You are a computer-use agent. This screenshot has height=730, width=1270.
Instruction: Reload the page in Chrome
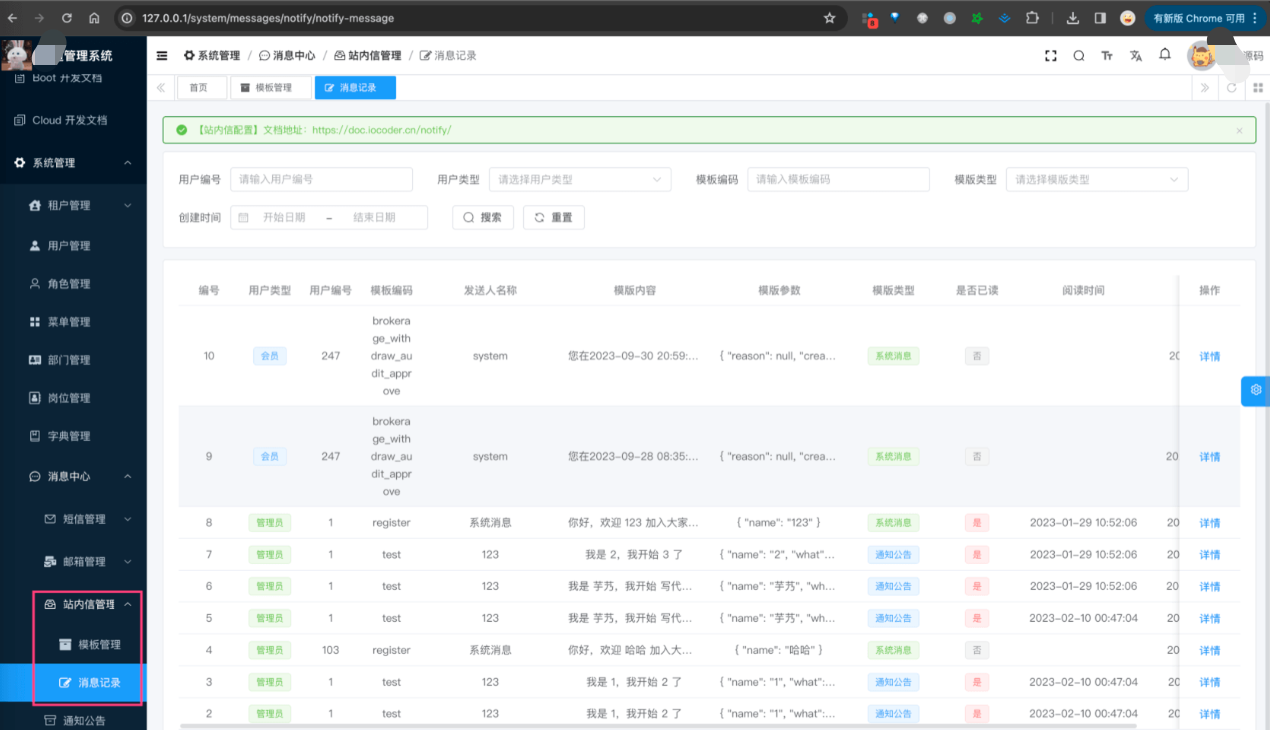67,18
